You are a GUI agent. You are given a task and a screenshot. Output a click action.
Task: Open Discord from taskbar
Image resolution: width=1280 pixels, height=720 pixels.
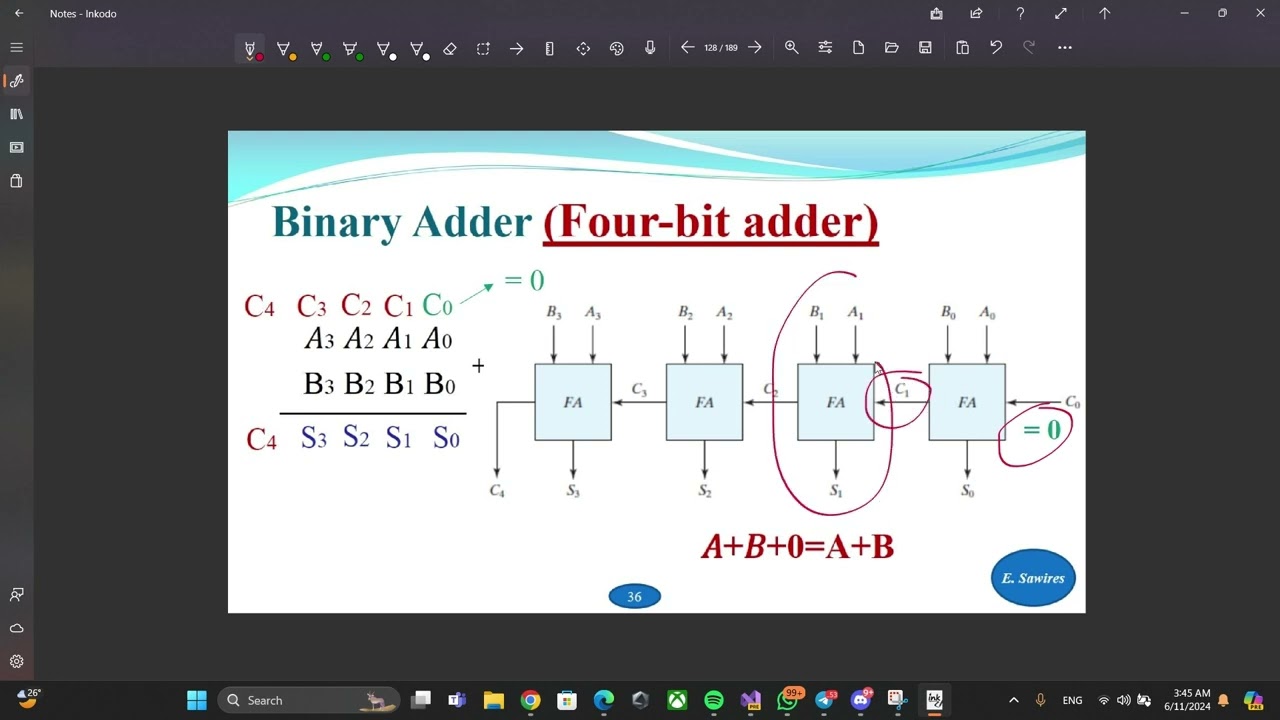pos(860,700)
